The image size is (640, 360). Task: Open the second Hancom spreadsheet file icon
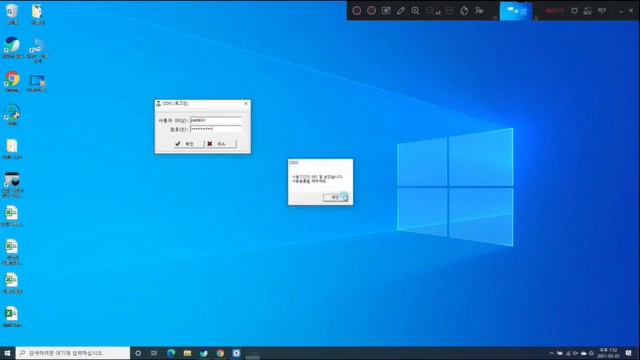11,251
